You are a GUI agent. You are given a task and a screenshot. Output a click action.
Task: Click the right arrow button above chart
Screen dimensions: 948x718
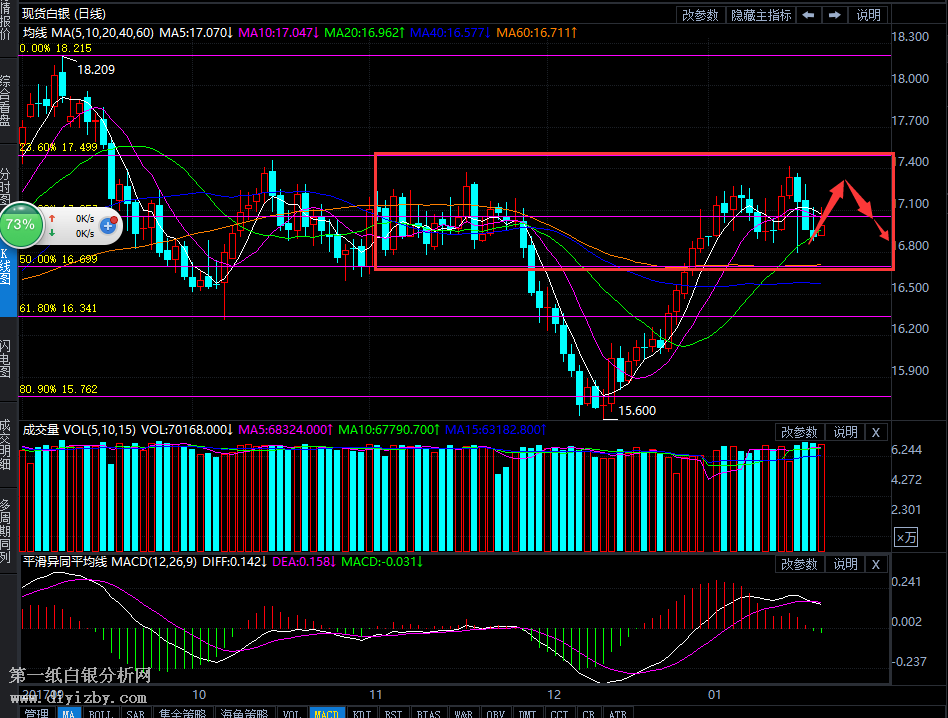point(834,15)
